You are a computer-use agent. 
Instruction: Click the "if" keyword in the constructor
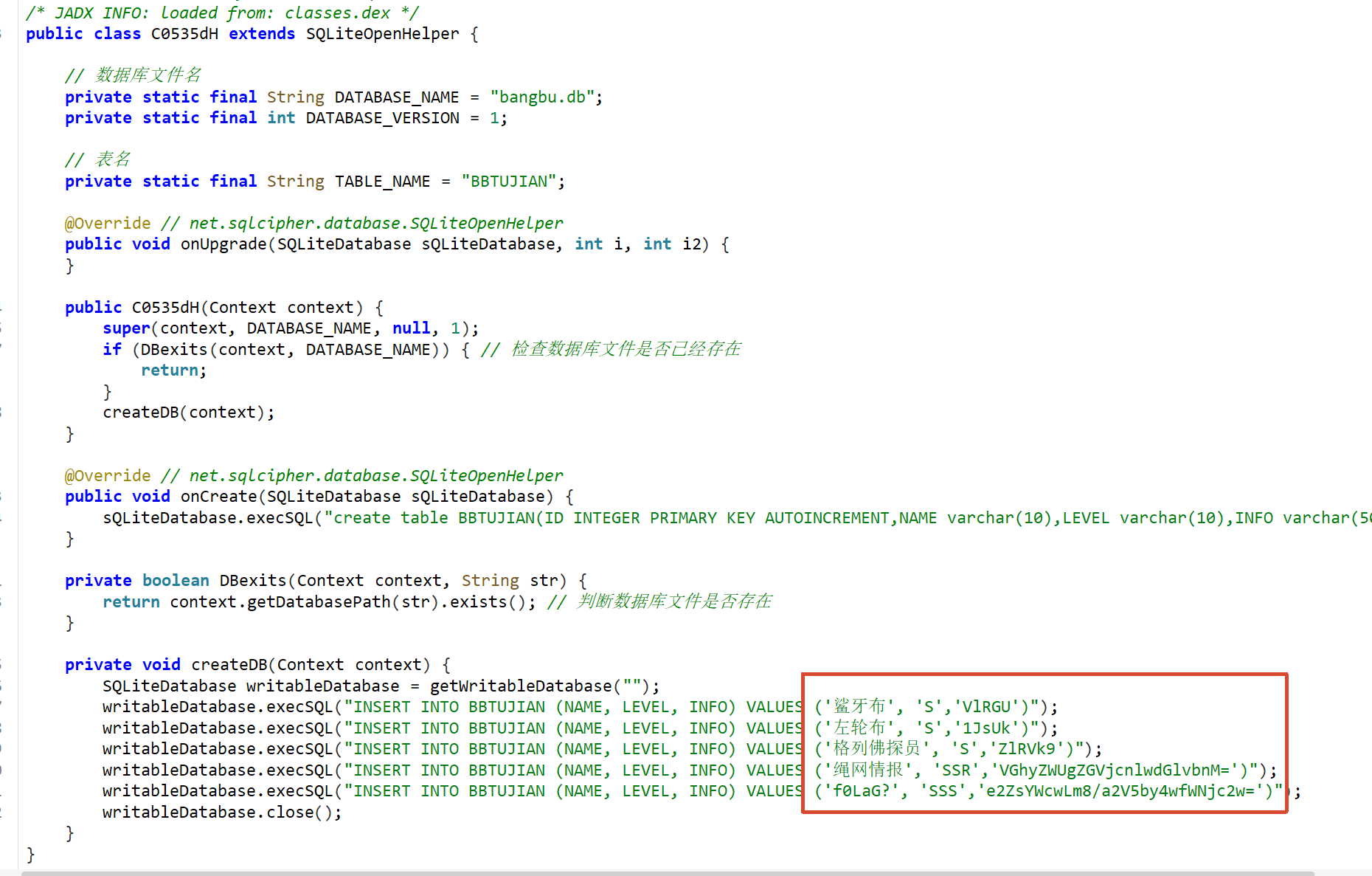point(112,350)
